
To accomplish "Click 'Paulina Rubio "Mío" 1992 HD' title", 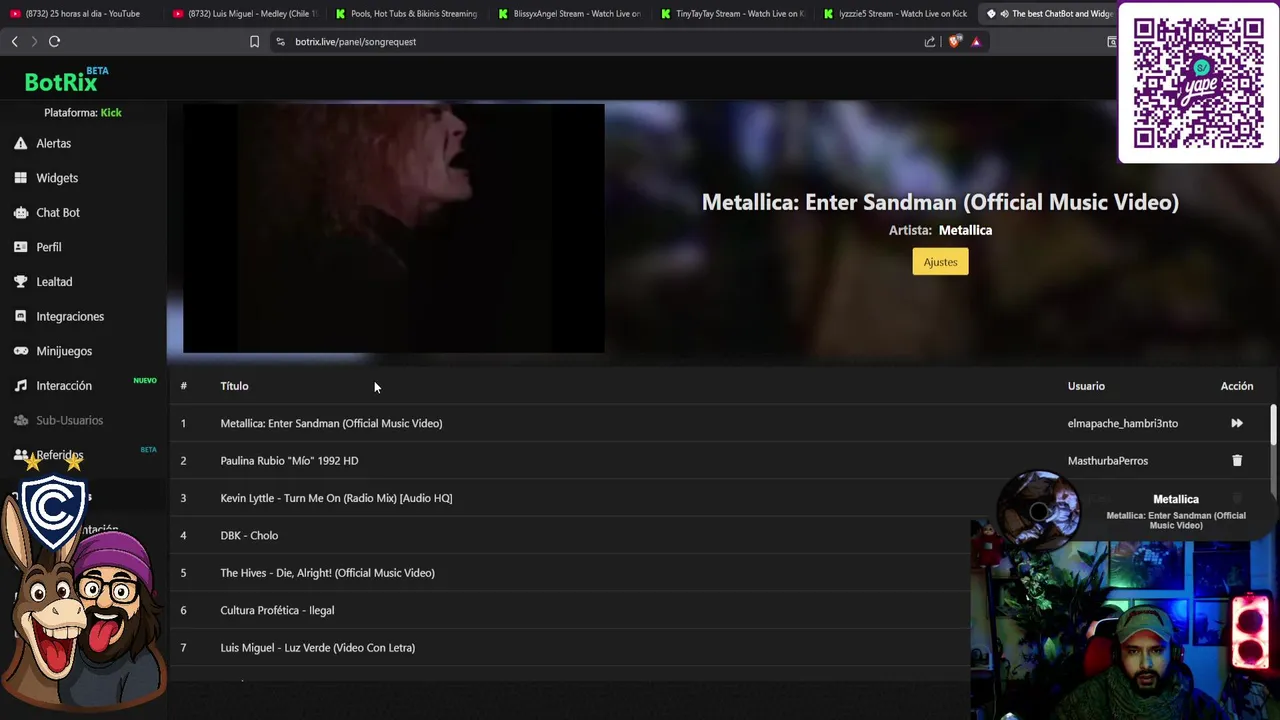I will (289, 461).
